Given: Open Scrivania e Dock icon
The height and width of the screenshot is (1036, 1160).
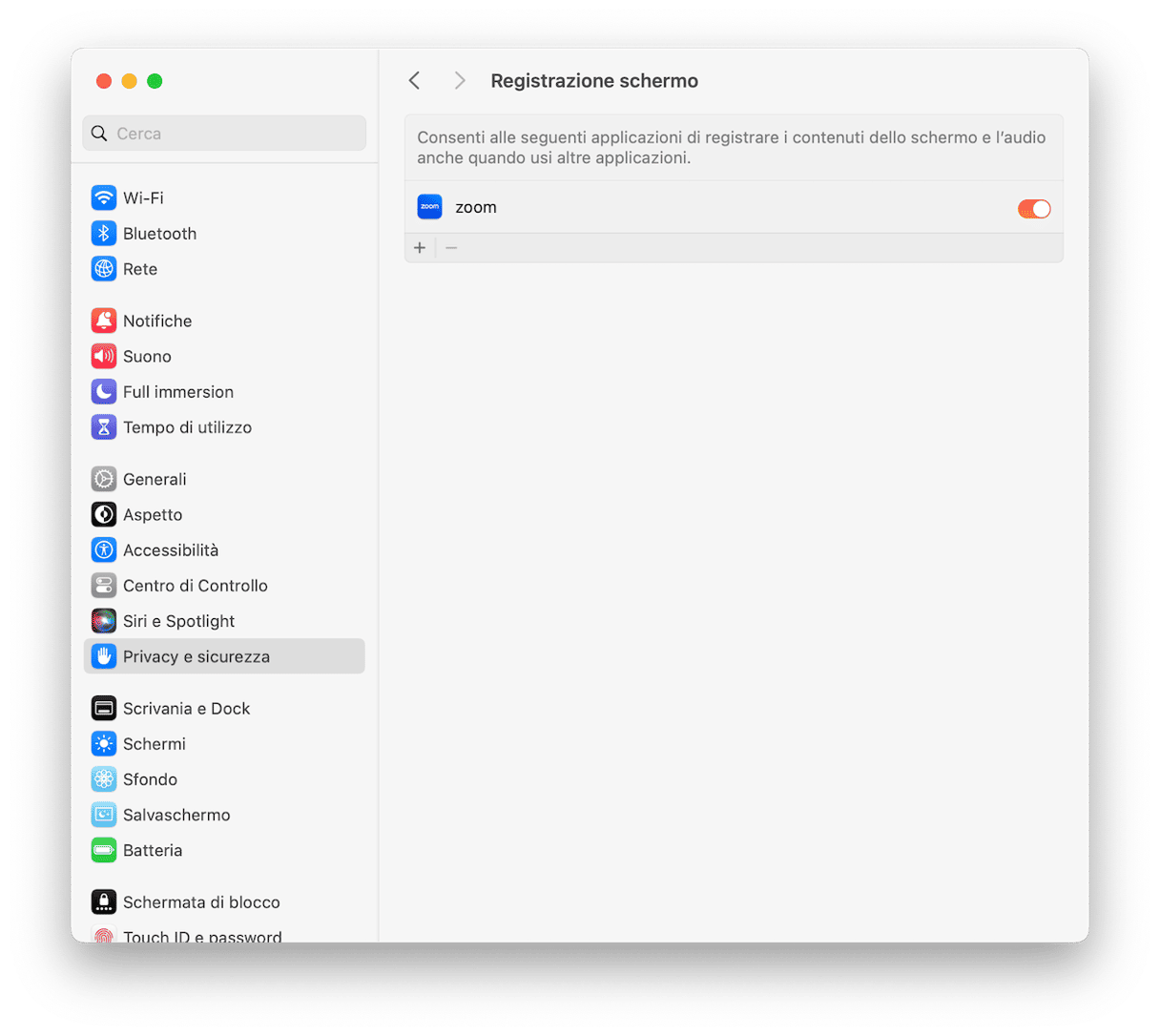Looking at the screenshot, I should coord(103,708).
